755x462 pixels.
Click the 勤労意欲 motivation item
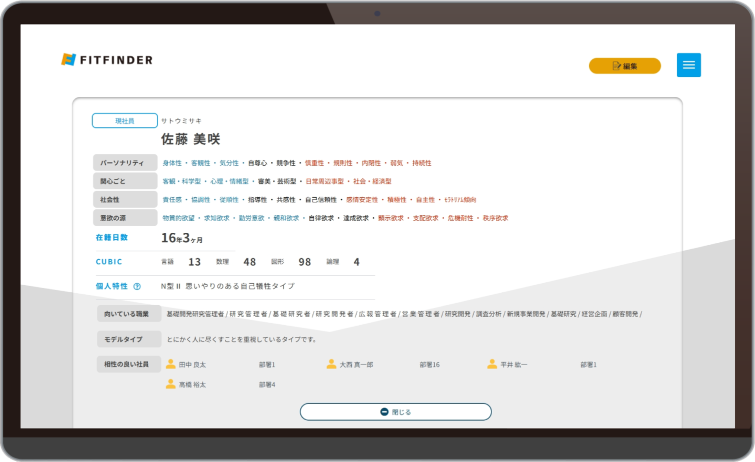(x=251, y=218)
